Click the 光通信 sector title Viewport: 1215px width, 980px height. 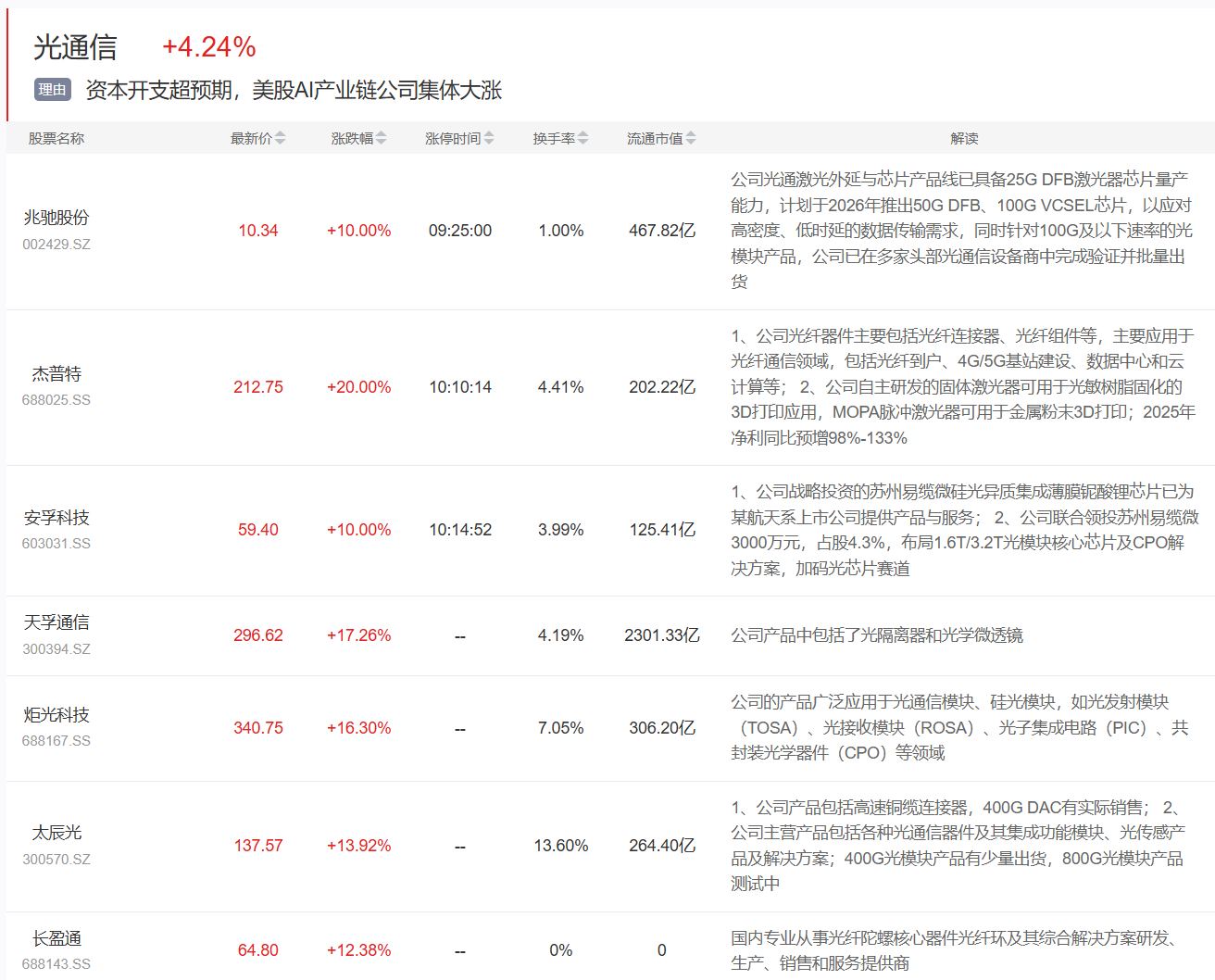pyautogui.click(x=75, y=47)
